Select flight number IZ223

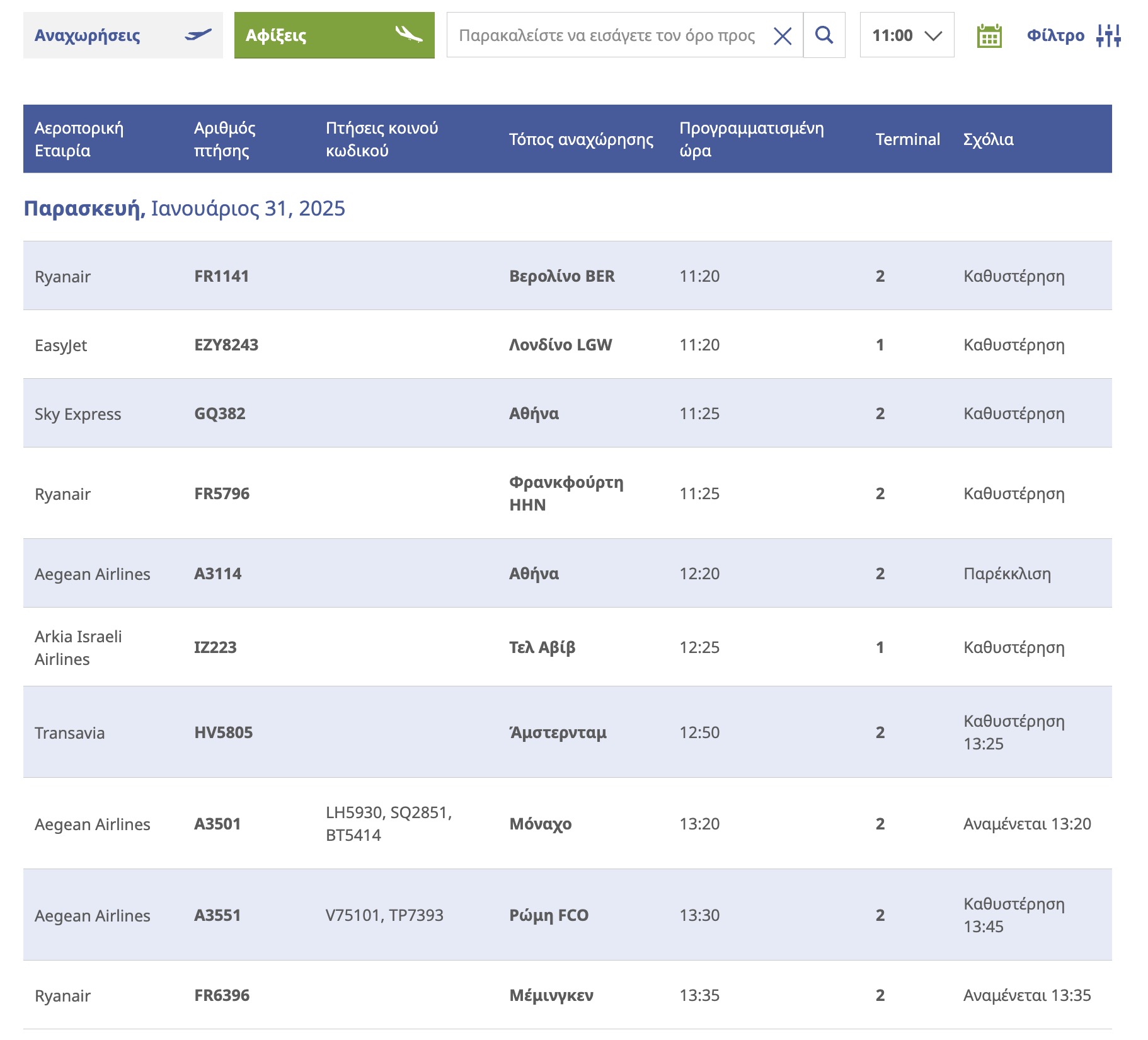(215, 647)
